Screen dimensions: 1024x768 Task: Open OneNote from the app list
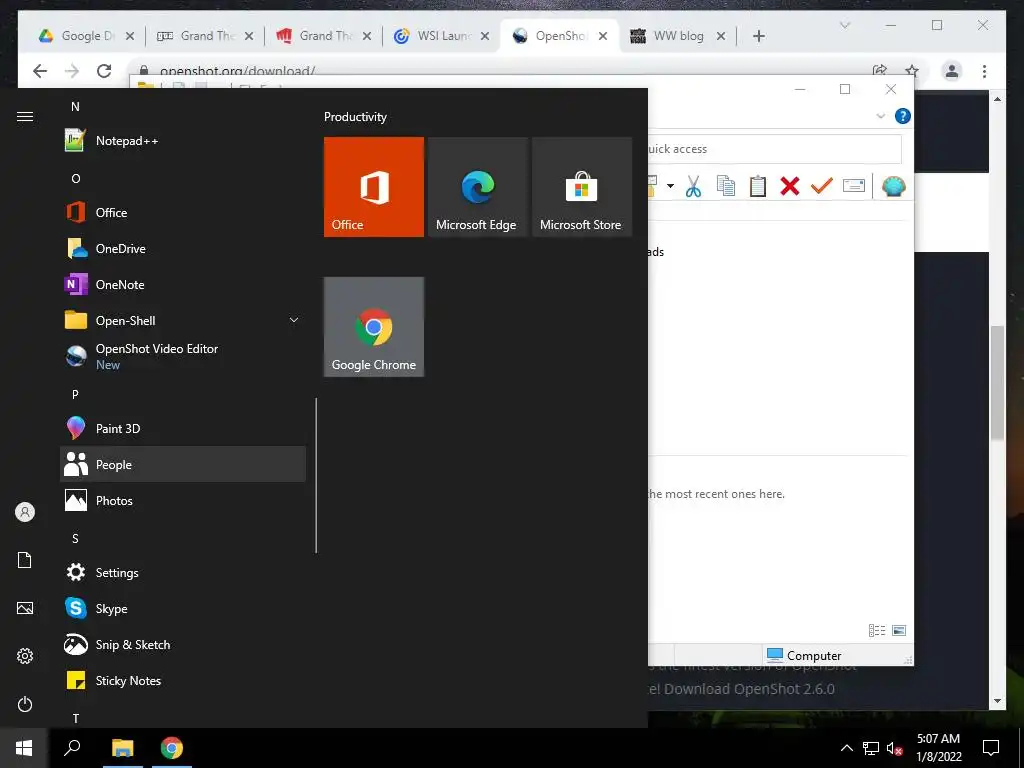(x=183, y=284)
